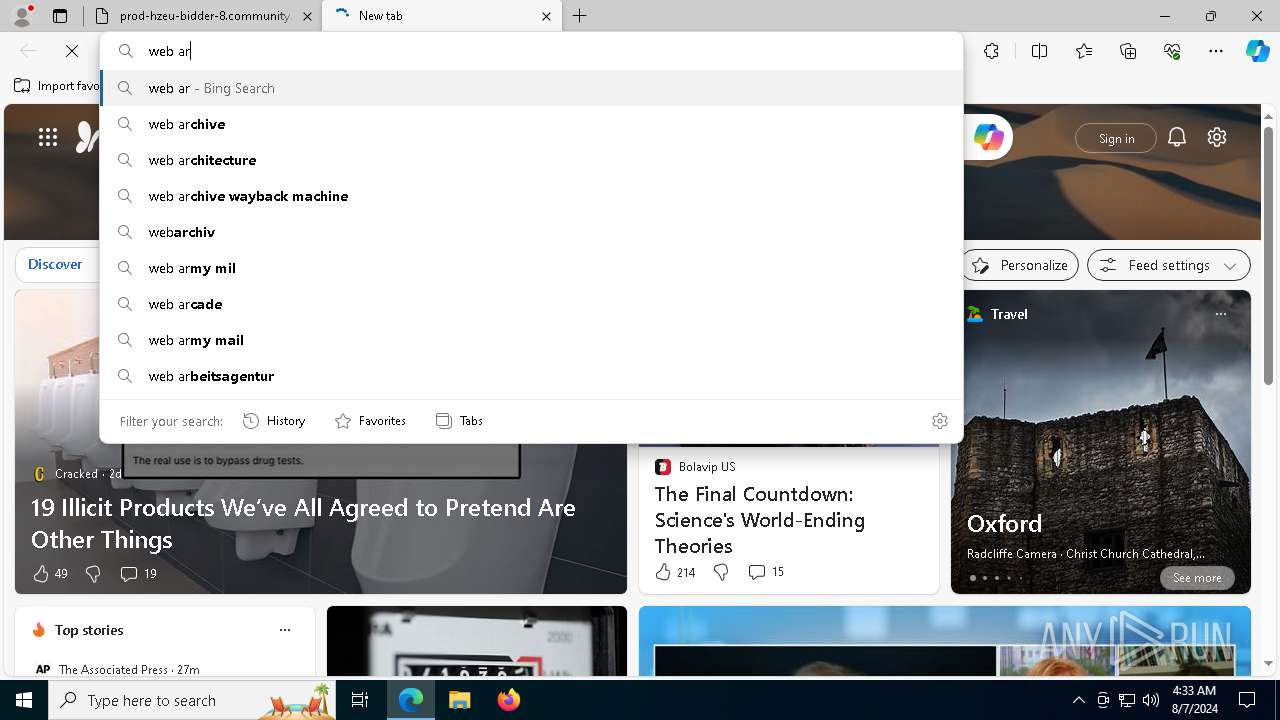Click the page vertical scrollbar
The width and height of the screenshot is (1280, 720).
[1268, 255]
